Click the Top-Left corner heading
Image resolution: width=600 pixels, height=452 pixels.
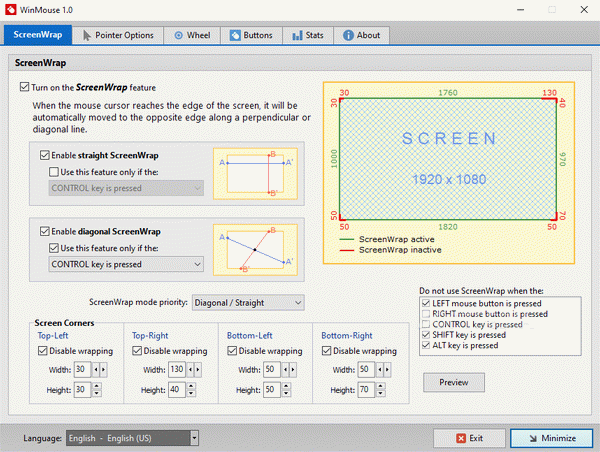[x=53, y=336]
